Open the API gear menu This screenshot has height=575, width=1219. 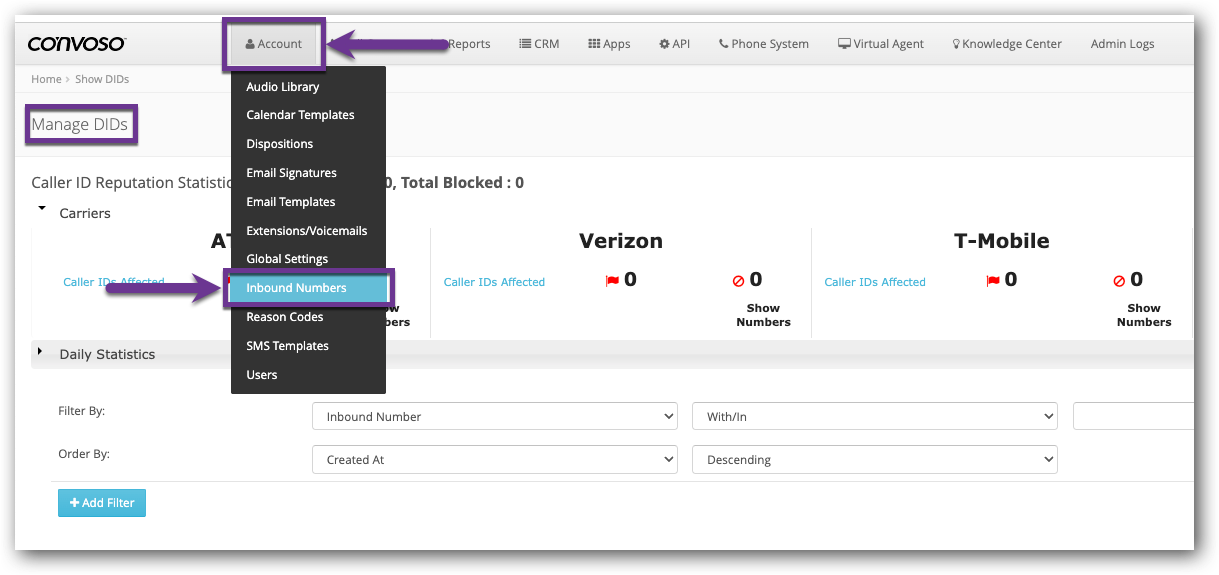tap(674, 44)
